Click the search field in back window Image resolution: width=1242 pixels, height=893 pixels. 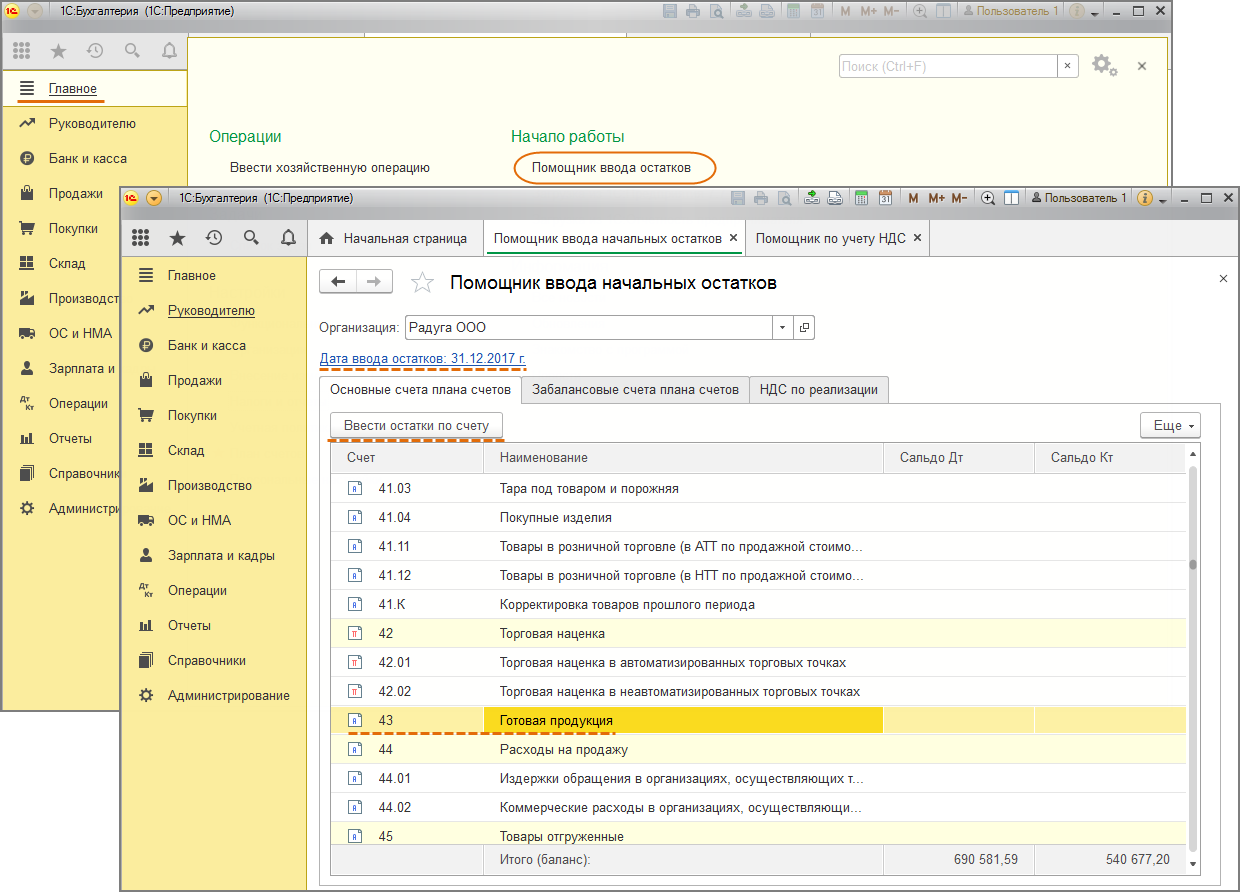947,66
